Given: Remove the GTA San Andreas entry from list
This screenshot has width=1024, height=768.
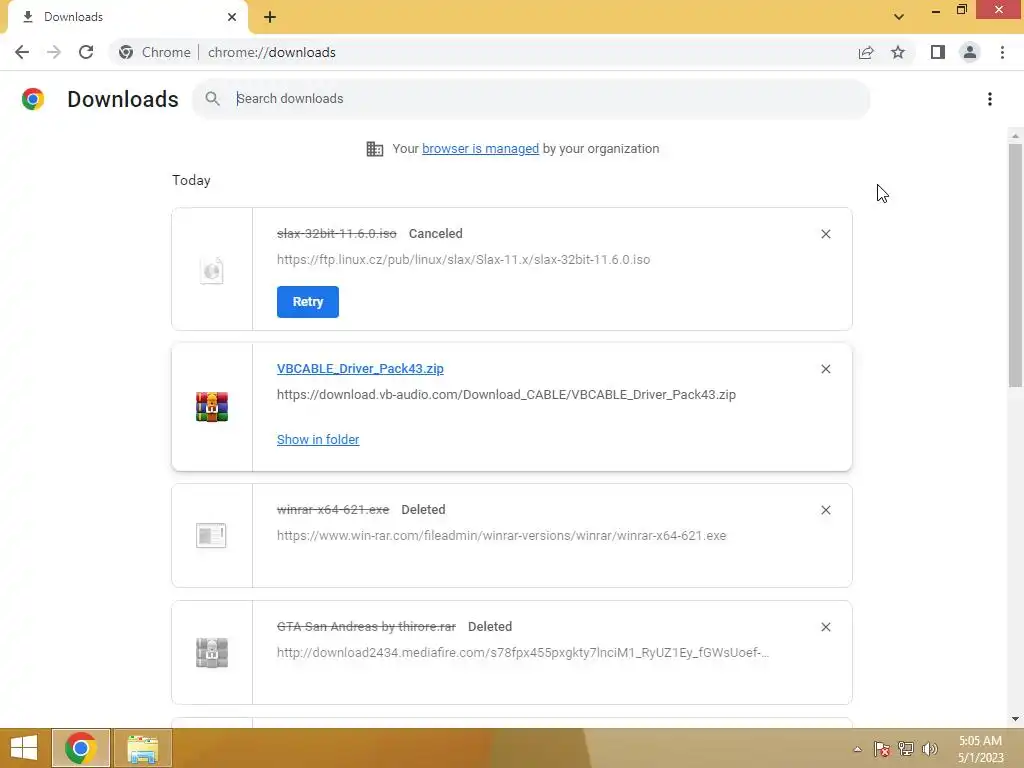Looking at the screenshot, I should tap(825, 627).
